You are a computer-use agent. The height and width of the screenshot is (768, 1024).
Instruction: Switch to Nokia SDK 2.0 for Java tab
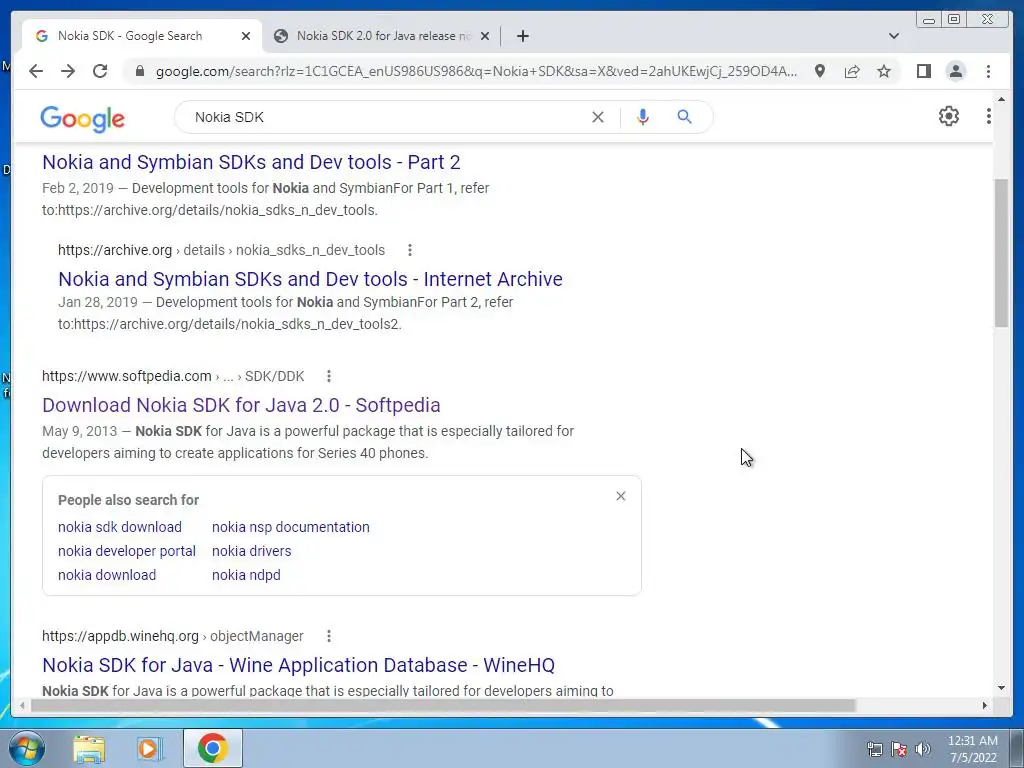point(383,36)
